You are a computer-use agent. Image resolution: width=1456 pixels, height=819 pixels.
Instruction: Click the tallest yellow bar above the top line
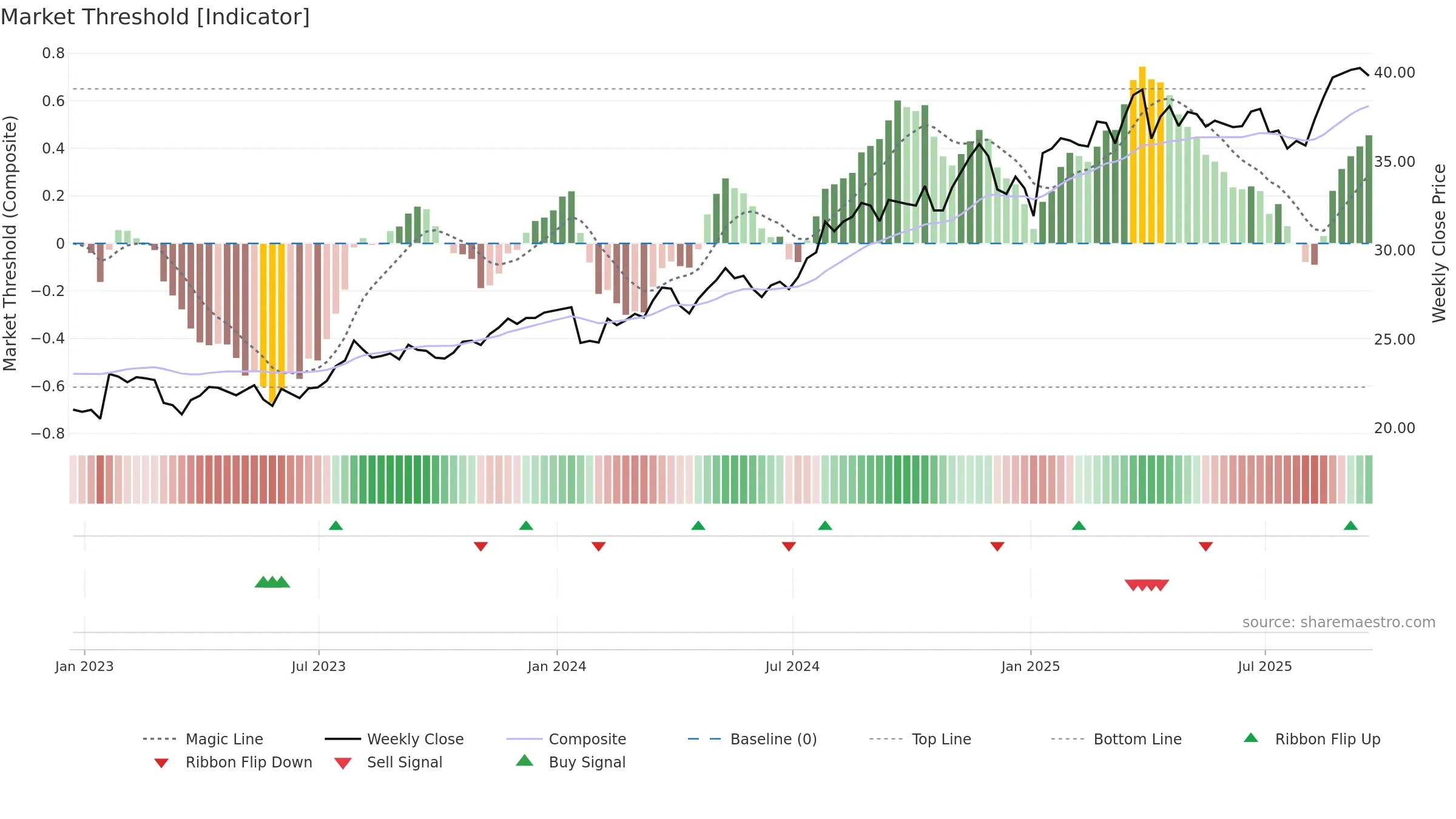coord(1142,155)
